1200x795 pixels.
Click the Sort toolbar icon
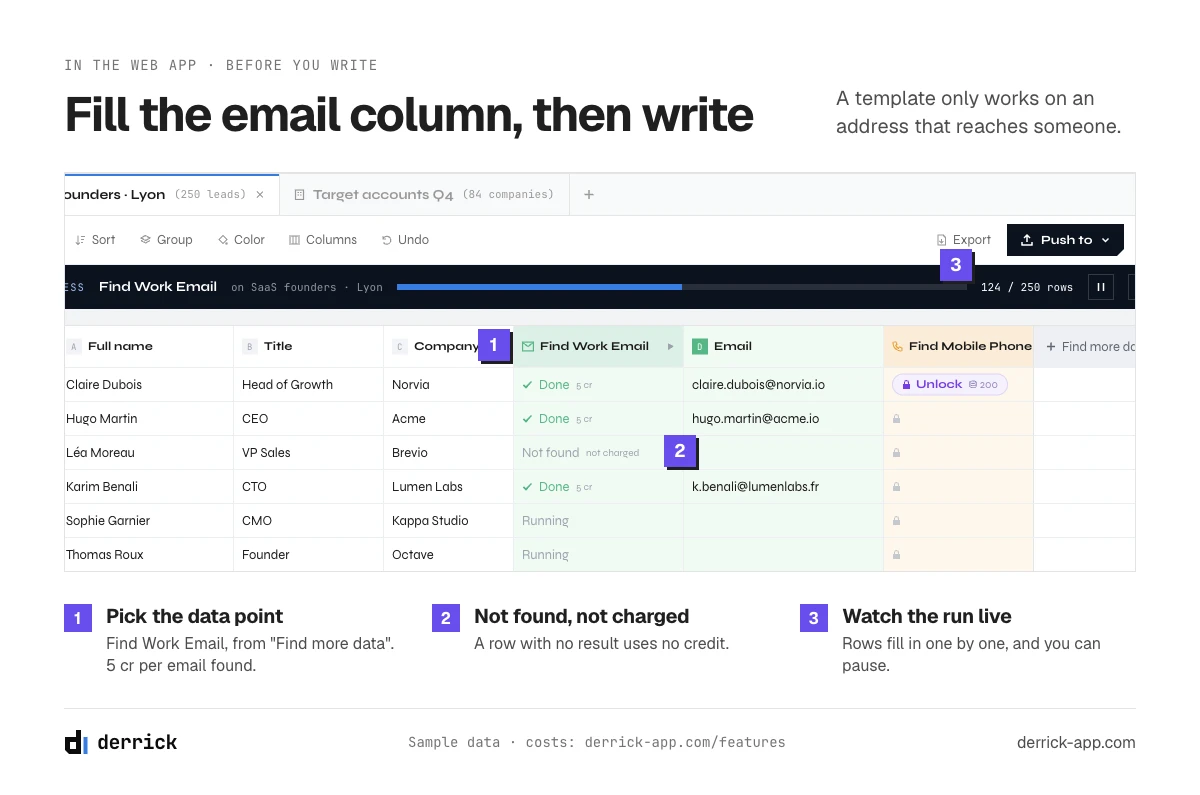tap(80, 240)
